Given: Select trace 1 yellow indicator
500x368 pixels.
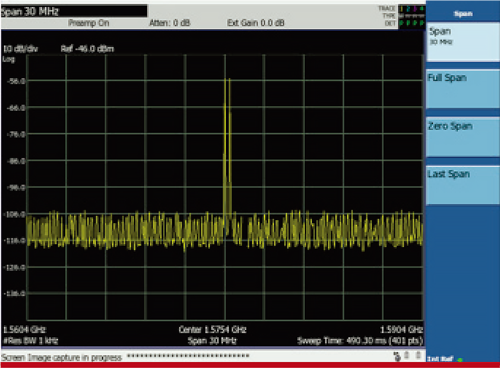Looking at the screenshot, I should 402,9.
